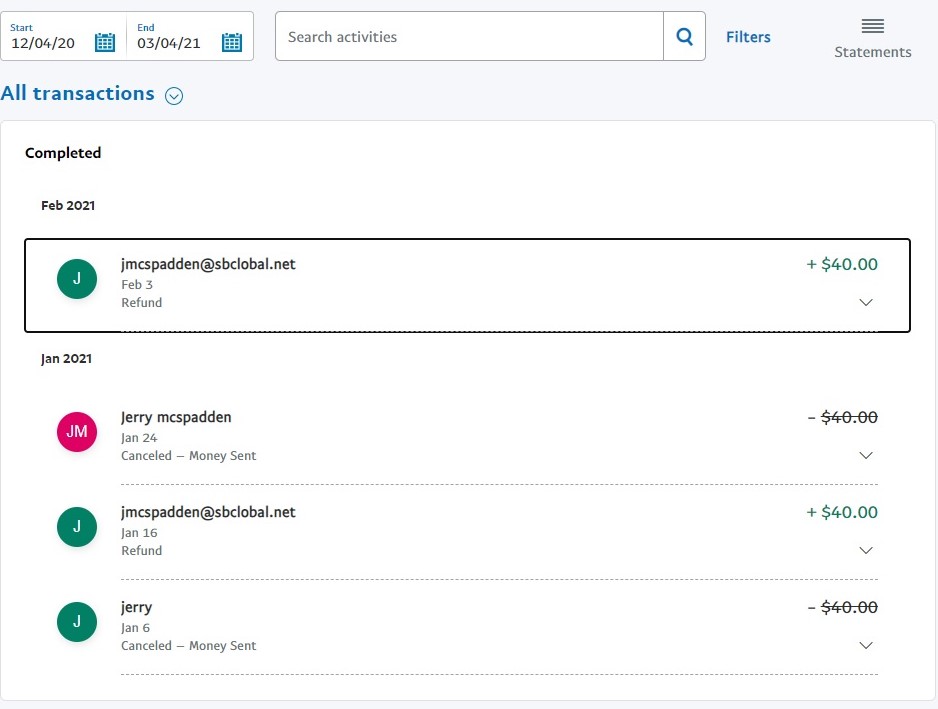Click the J avatar on the Jan 16 refund
Image resolution: width=938 pixels, height=709 pixels.
tap(77, 527)
